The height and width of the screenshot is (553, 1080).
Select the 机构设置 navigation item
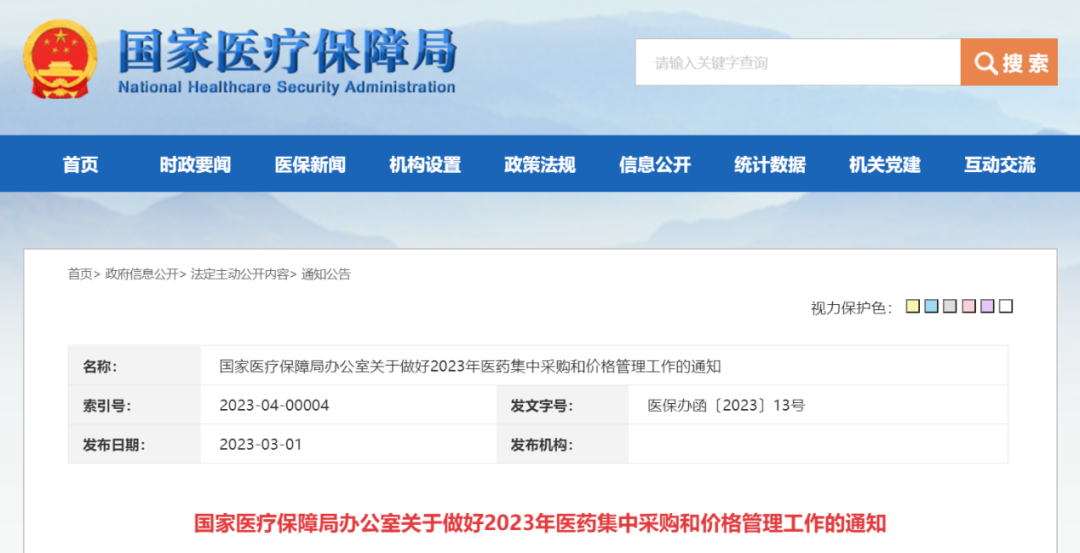[425, 165]
